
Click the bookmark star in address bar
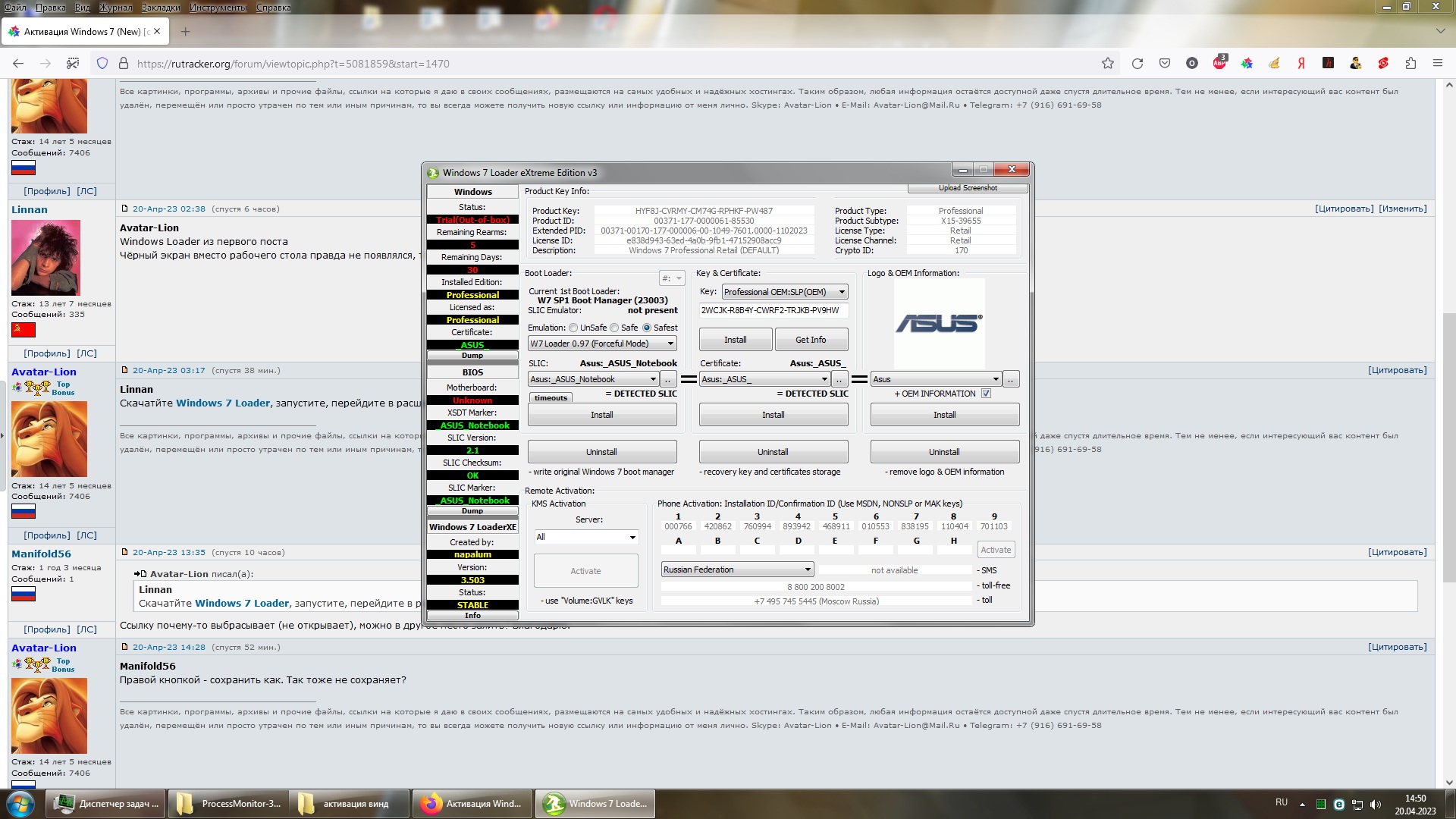click(1108, 64)
